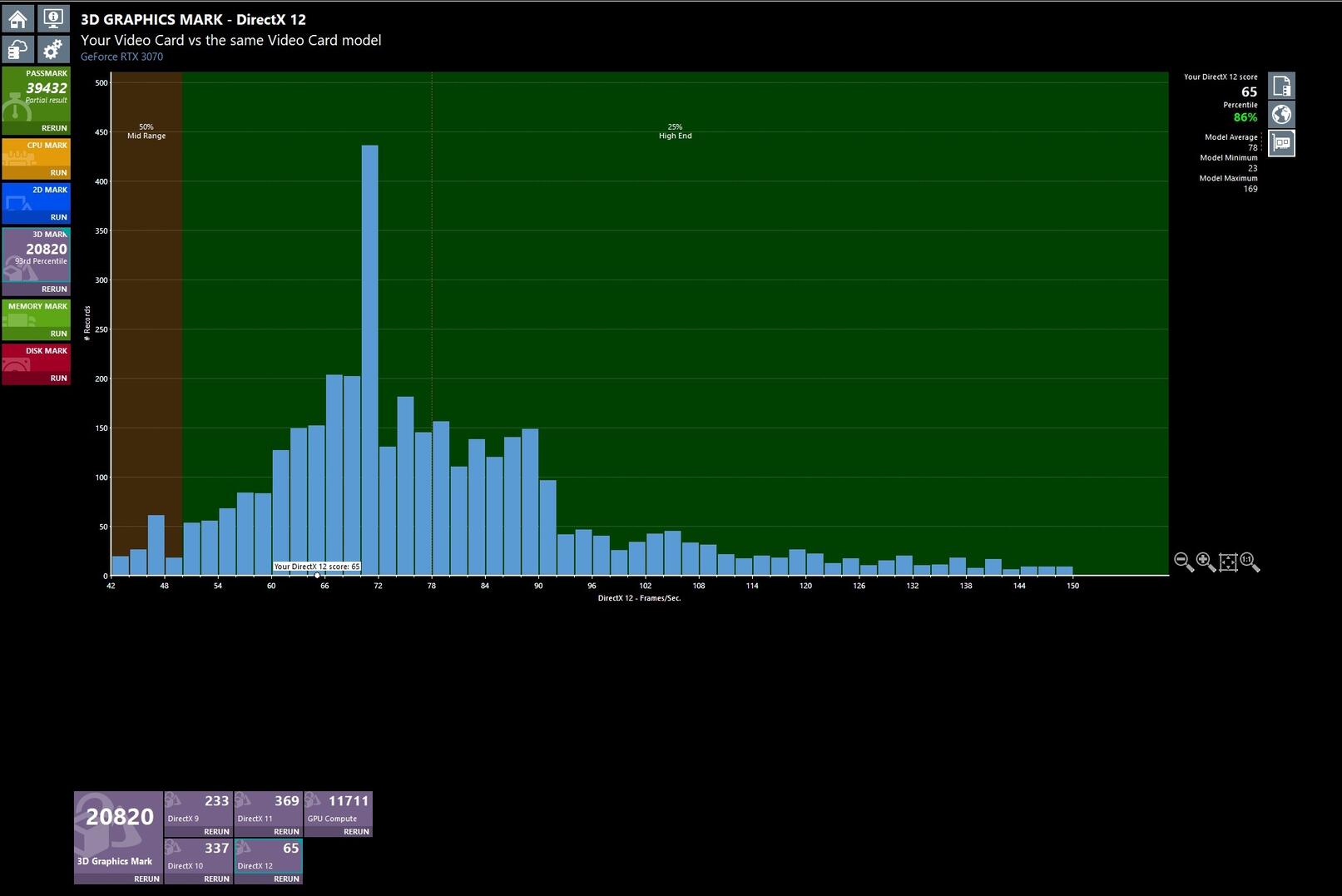Rerun the DirectX 9 test
This screenshot has width=1342, height=896.
click(216, 832)
